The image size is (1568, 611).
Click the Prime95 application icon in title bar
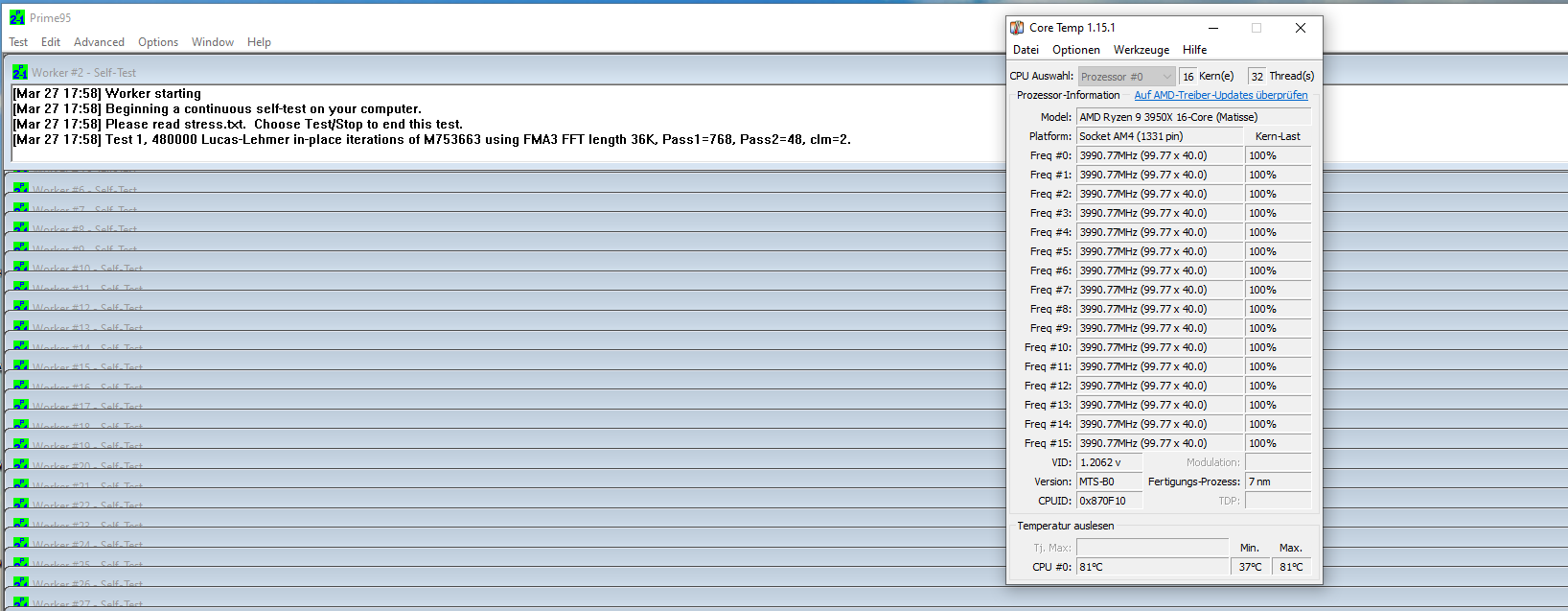pyautogui.click(x=16, y=17)
